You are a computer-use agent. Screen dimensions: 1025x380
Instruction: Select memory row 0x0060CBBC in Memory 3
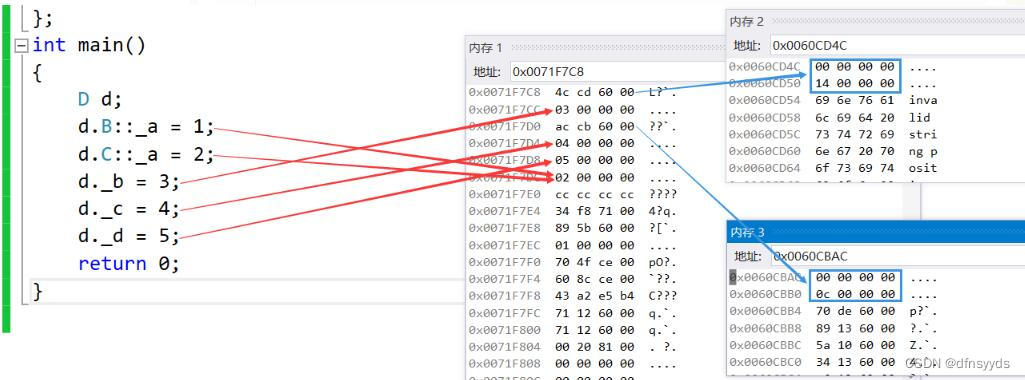[833, 345]
